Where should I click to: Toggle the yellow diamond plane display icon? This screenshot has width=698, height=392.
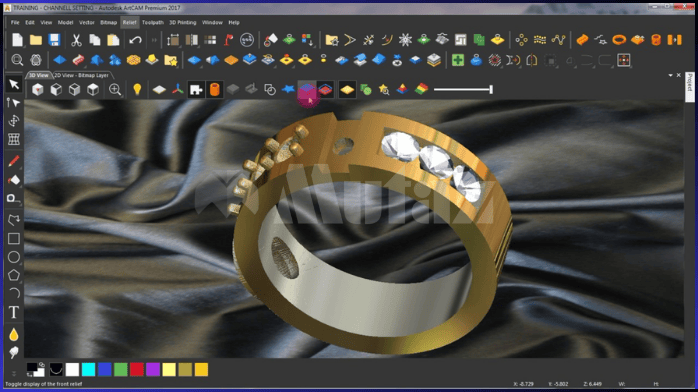(347, 90)
